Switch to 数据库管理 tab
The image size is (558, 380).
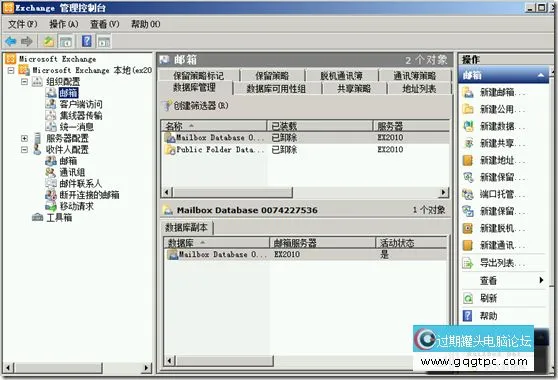pyautogui.click(x=194, y=88)
